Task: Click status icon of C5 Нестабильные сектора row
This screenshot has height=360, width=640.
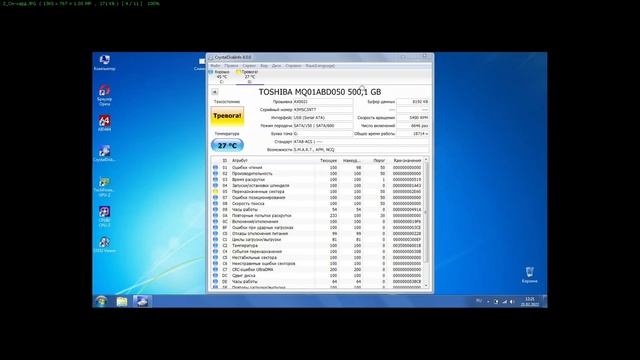Action: 216,258
